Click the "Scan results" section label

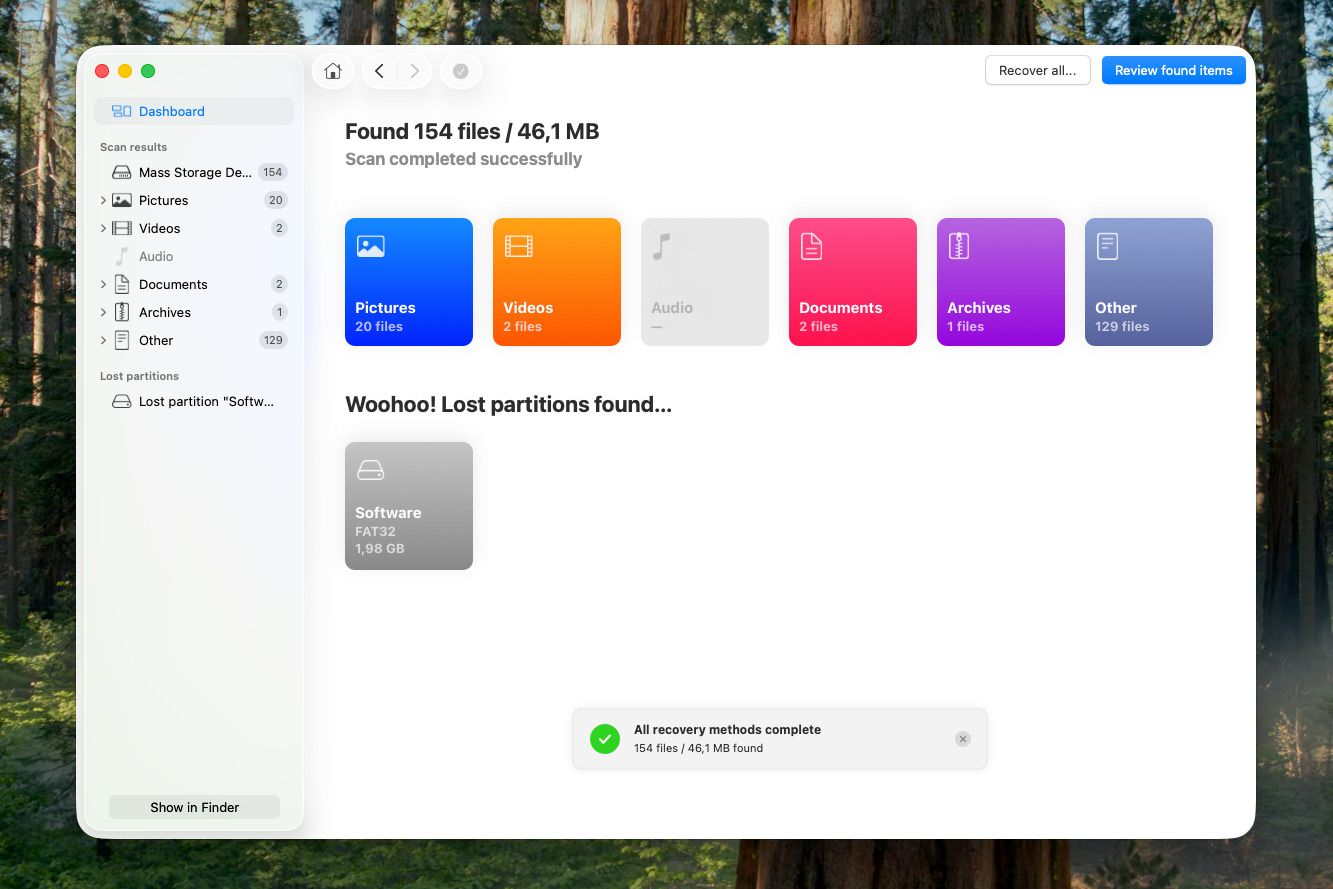pyautogui.click(x=133, y=147)
